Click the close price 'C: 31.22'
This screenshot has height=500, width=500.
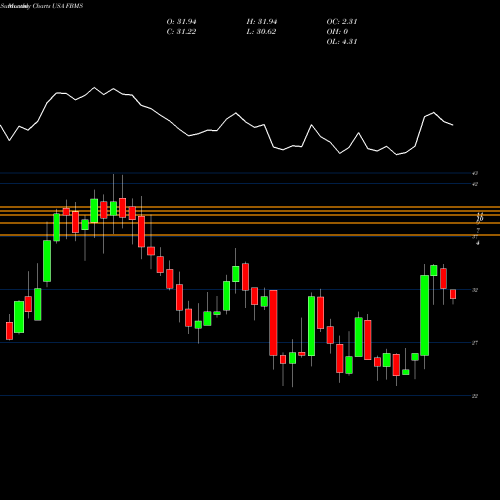(x=181, y=32)
